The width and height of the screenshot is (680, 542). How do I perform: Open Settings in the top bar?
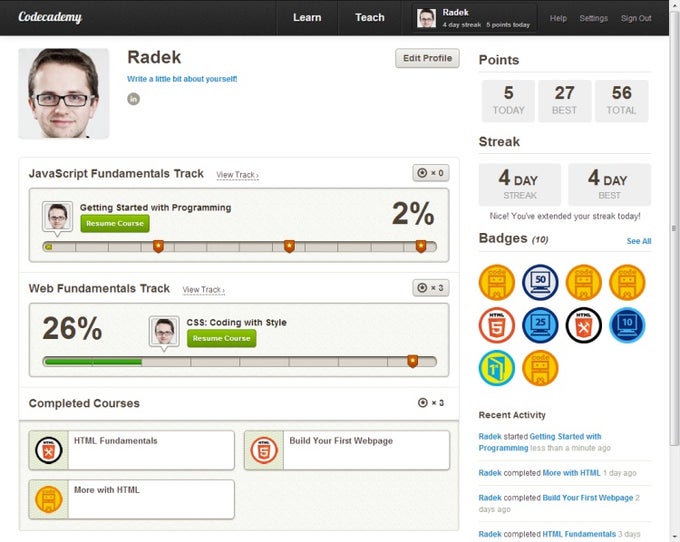pos(593,18)
